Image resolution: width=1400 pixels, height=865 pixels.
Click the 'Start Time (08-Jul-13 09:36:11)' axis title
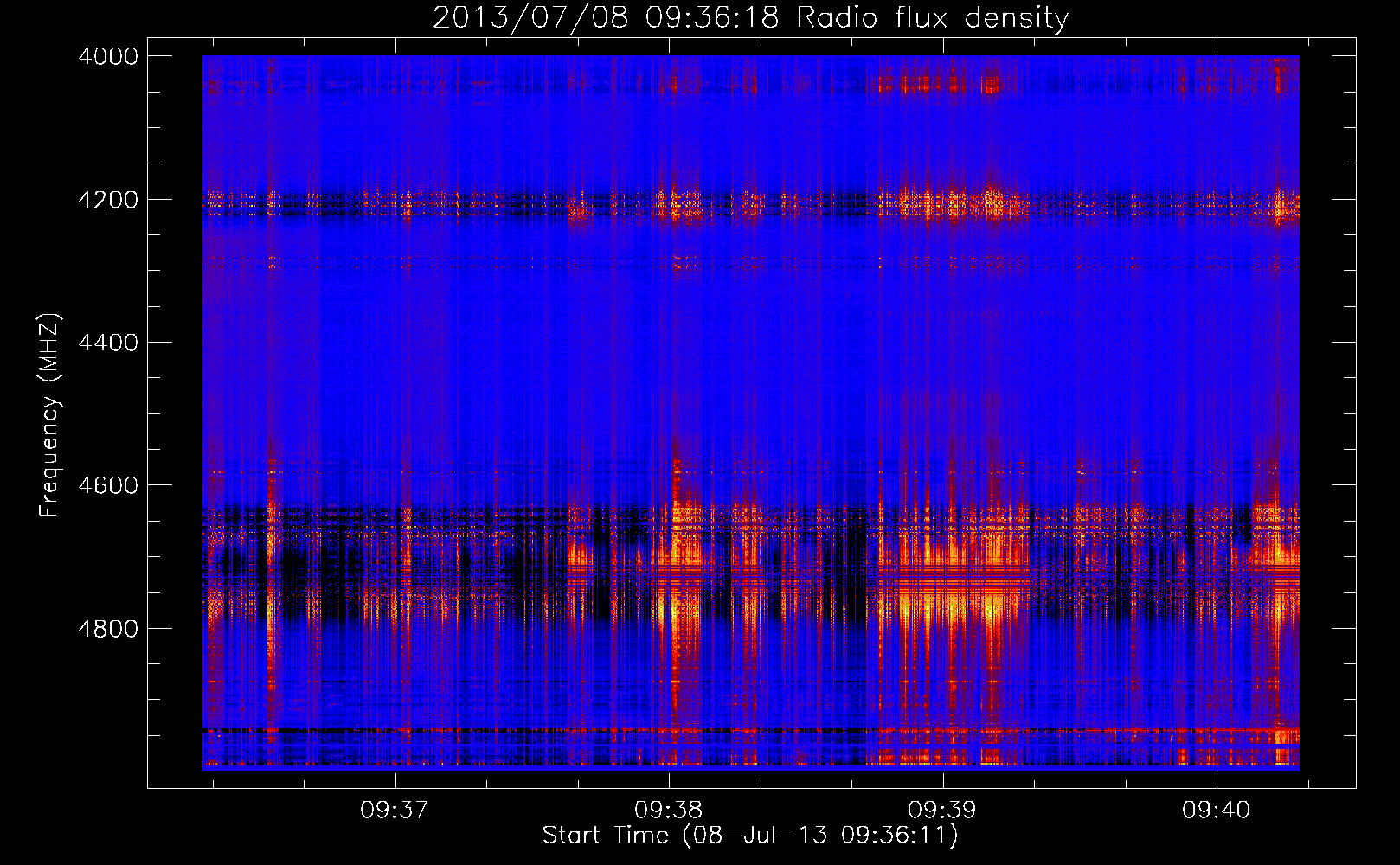pos(750,836)
